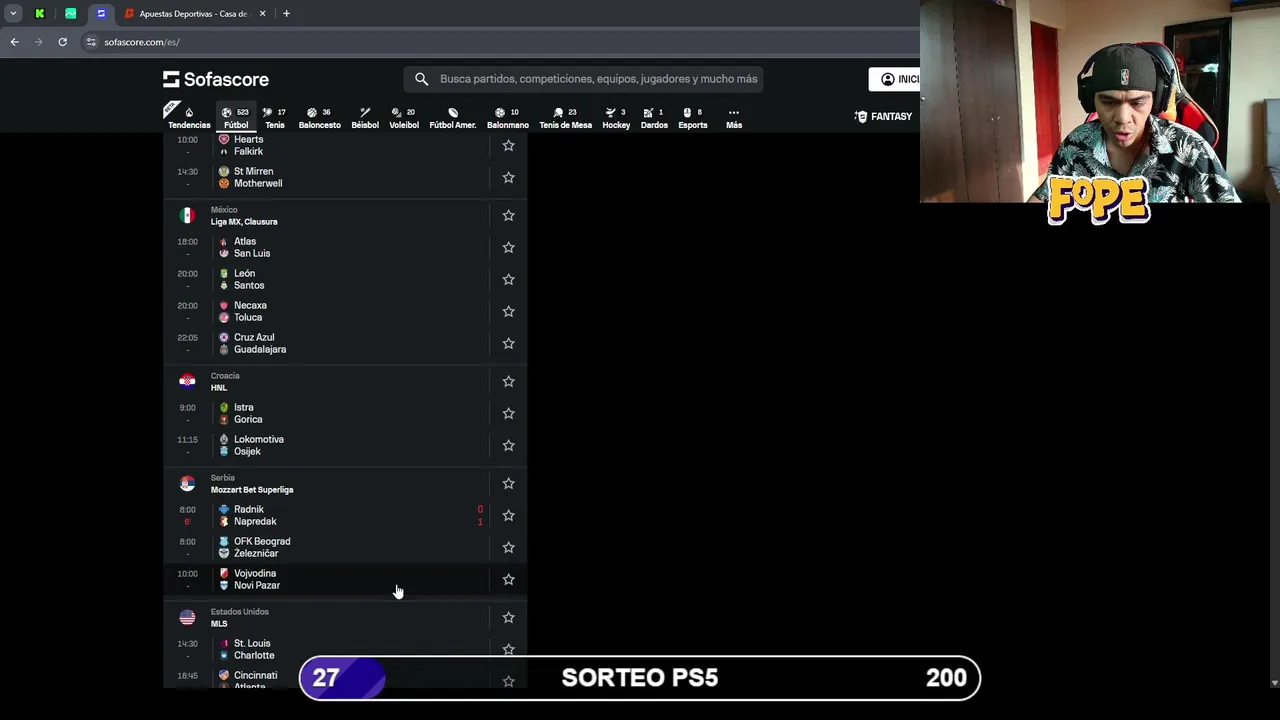Favorite the Atlas vs San Luis match
The height and width of the screenshot is (720, 1280).
508,248
